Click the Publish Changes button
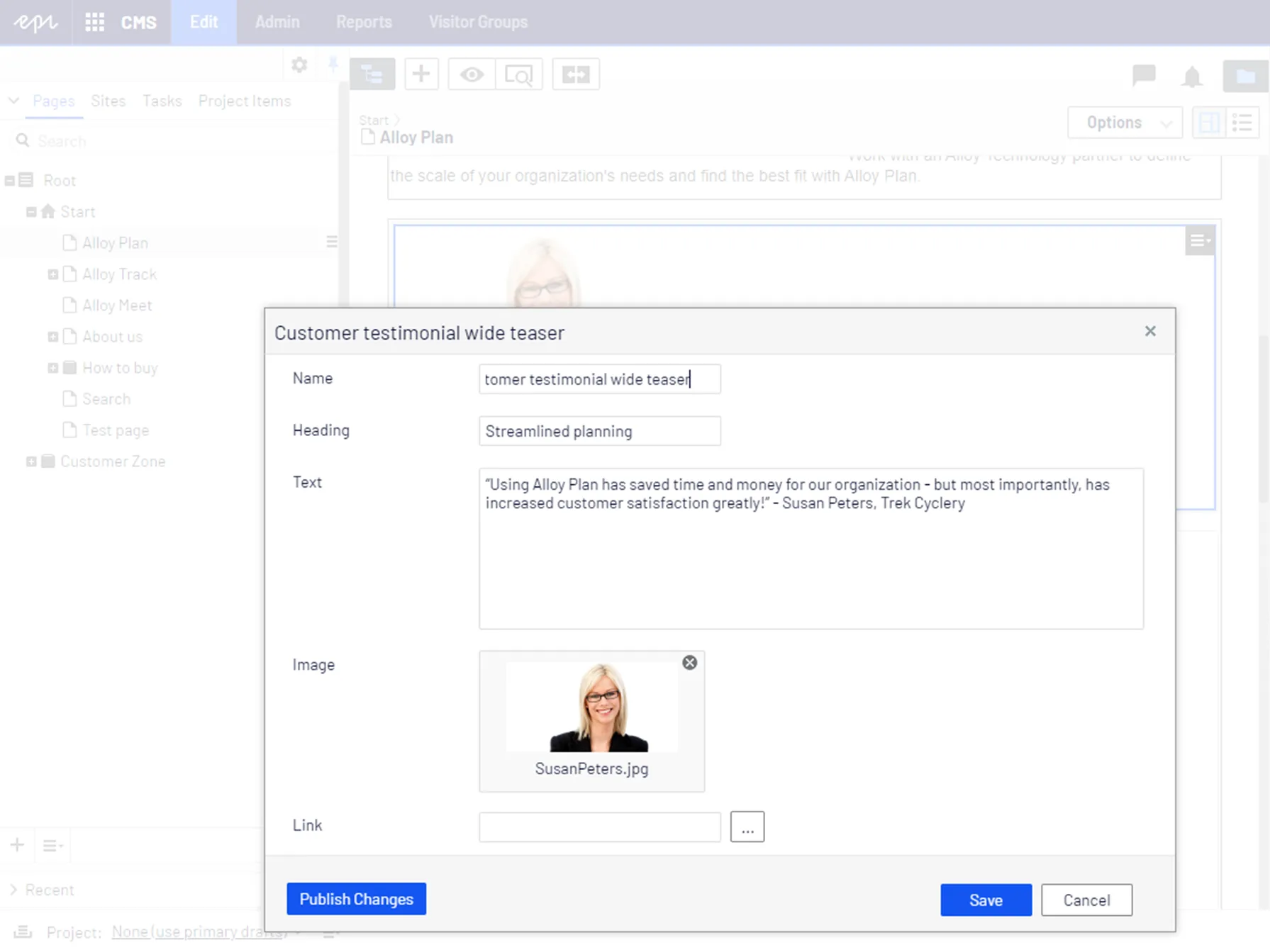The image size is (1270, 952). [x=357, y=899]
